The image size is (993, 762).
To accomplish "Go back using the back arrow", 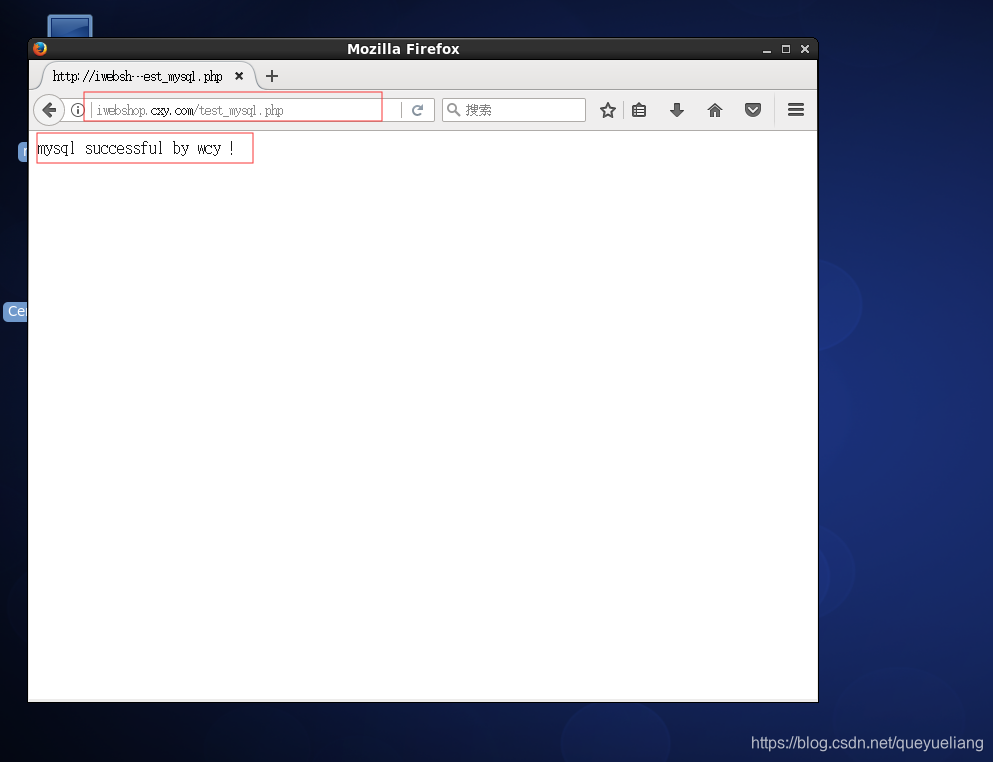I will (x=49, y=110).
